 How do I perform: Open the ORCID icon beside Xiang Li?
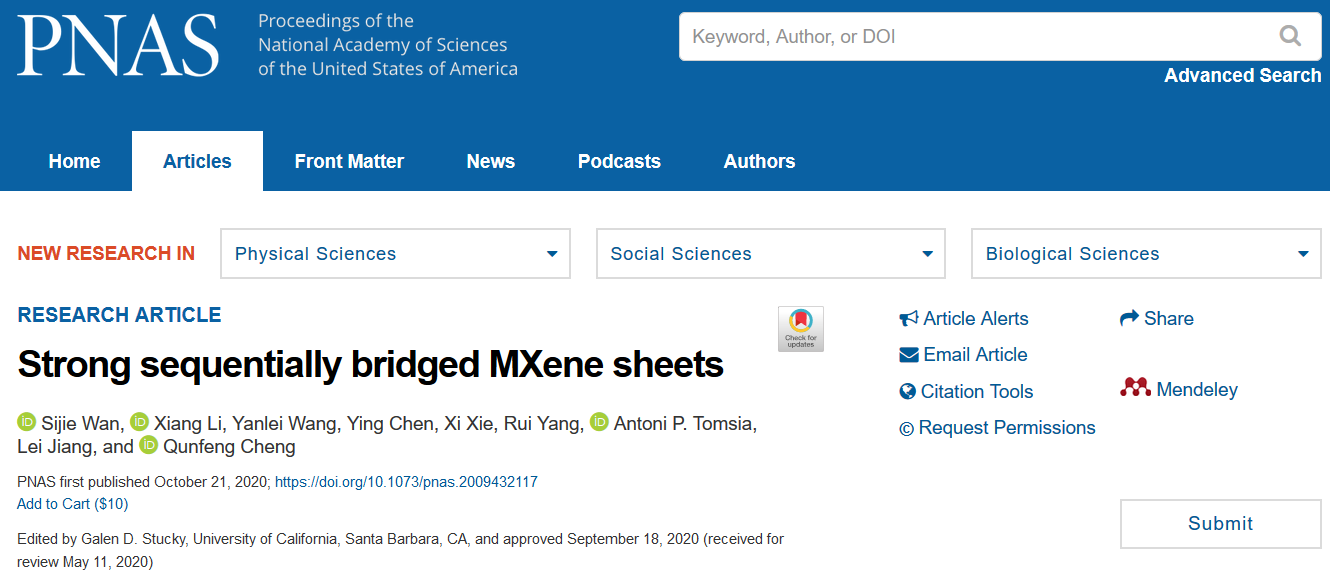[139, 422]
